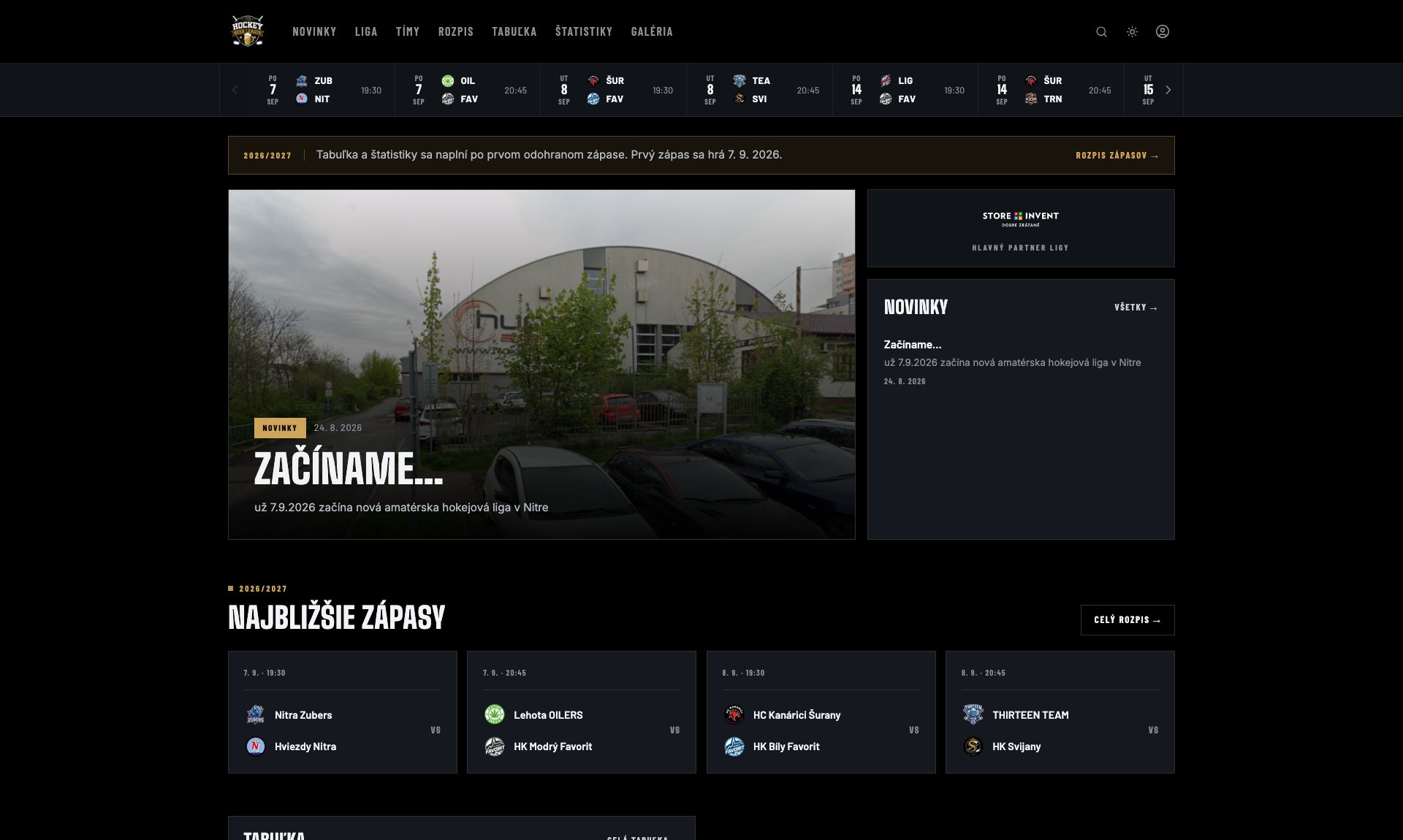
Task: Click the Hviezdy Nitra team logo
Action: click(255, 746)
